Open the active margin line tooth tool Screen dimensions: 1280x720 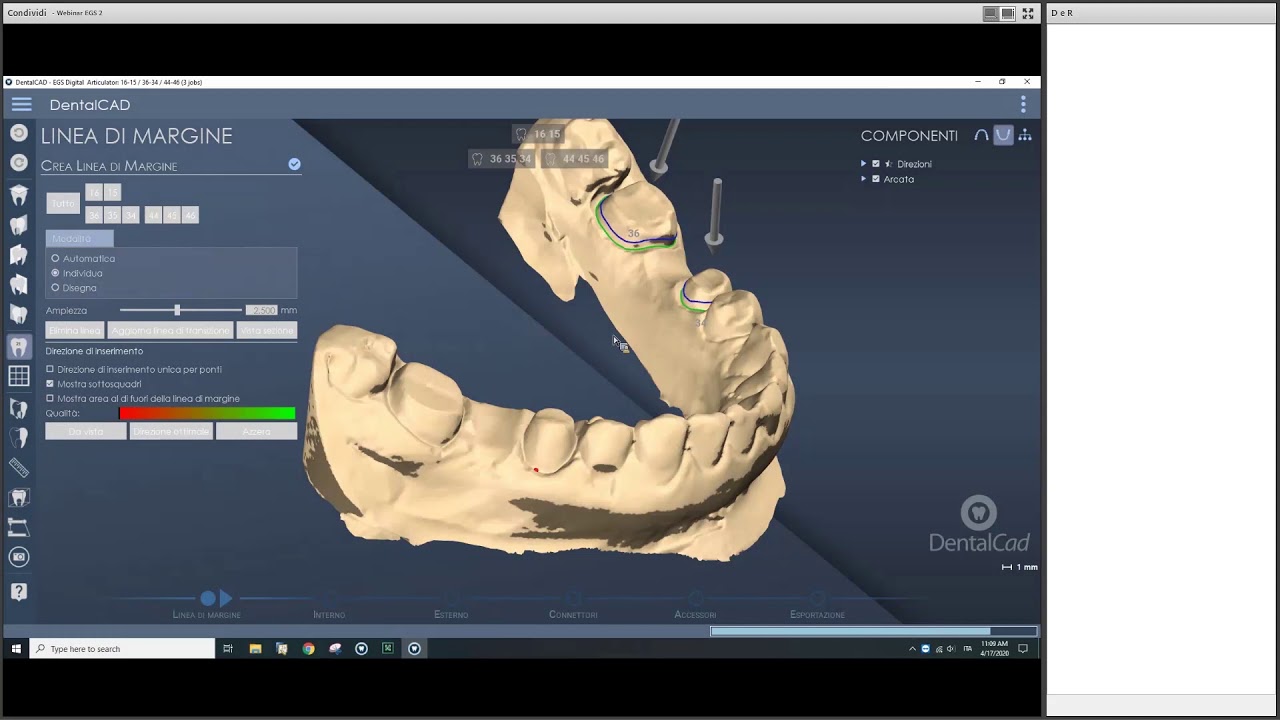[x=18, y=347]
